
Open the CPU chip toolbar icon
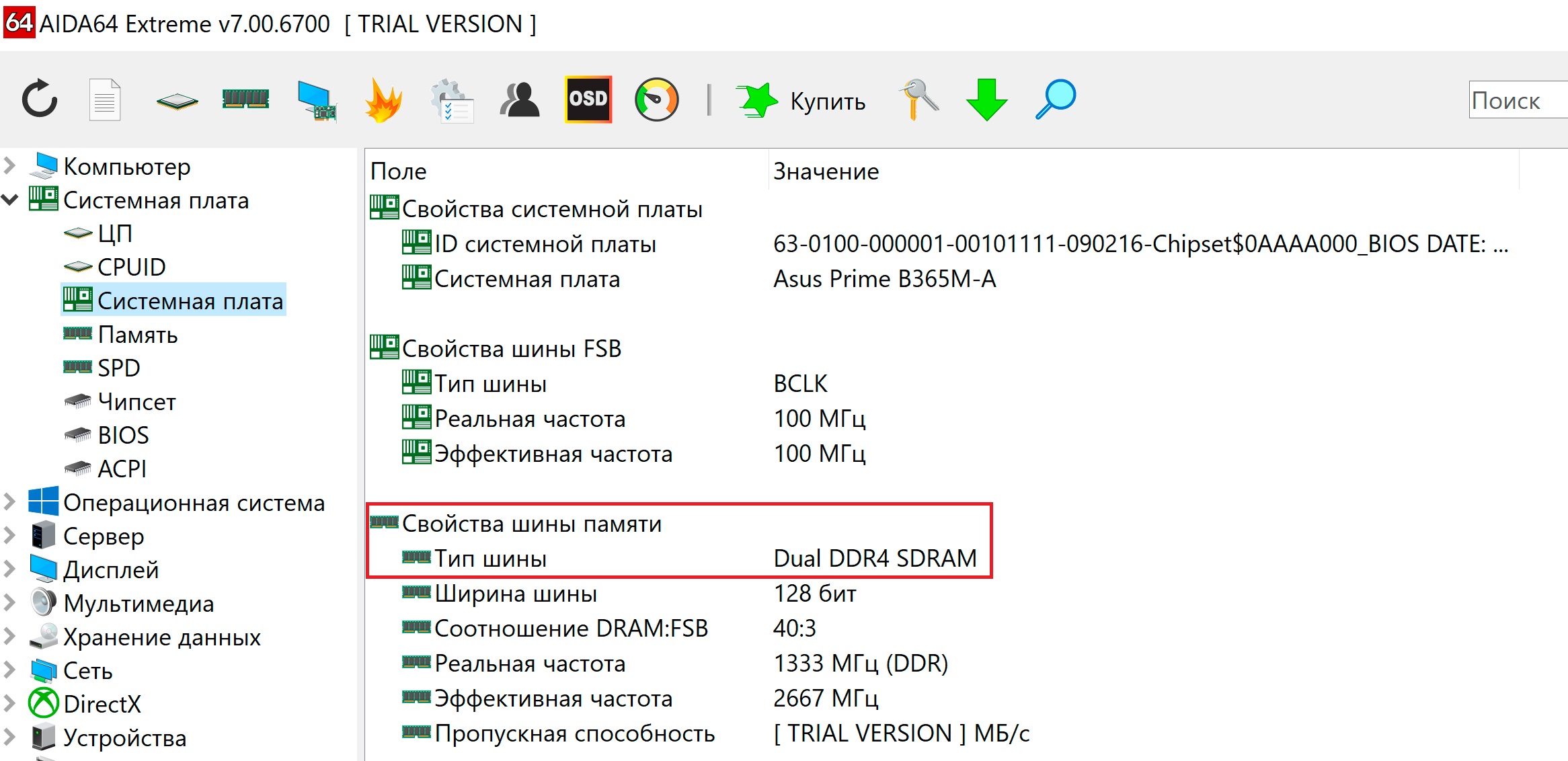[177, 102]
